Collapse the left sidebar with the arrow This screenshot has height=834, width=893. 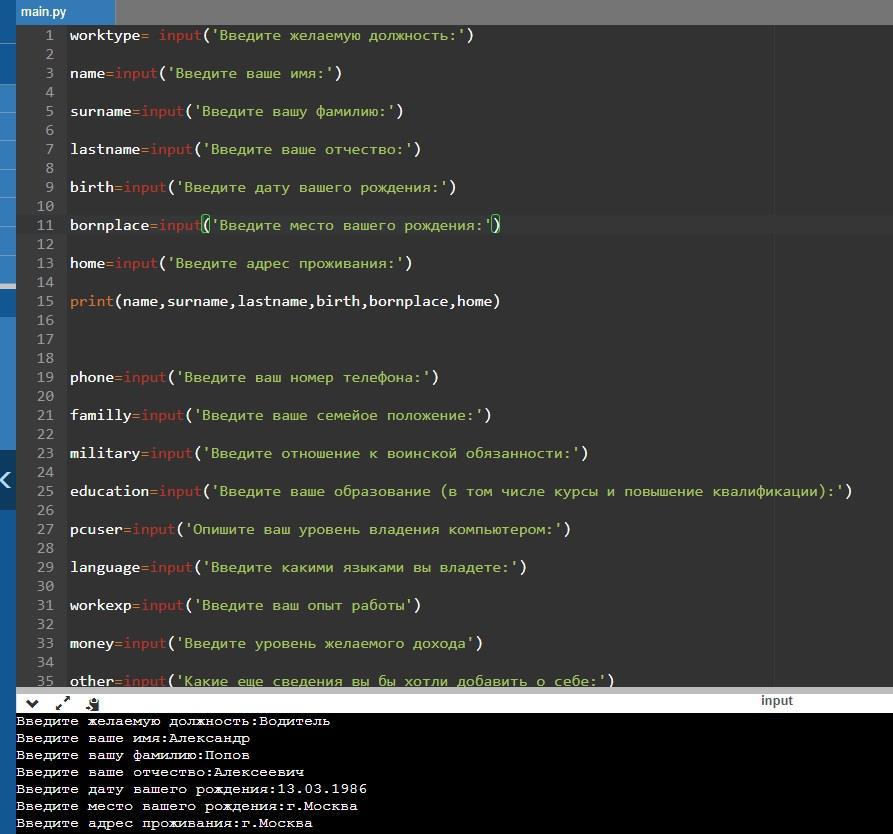[6, 480]
